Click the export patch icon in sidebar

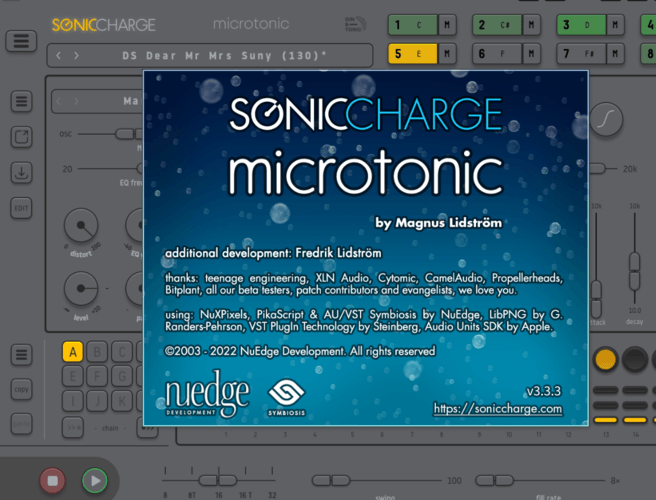[21, 137]
